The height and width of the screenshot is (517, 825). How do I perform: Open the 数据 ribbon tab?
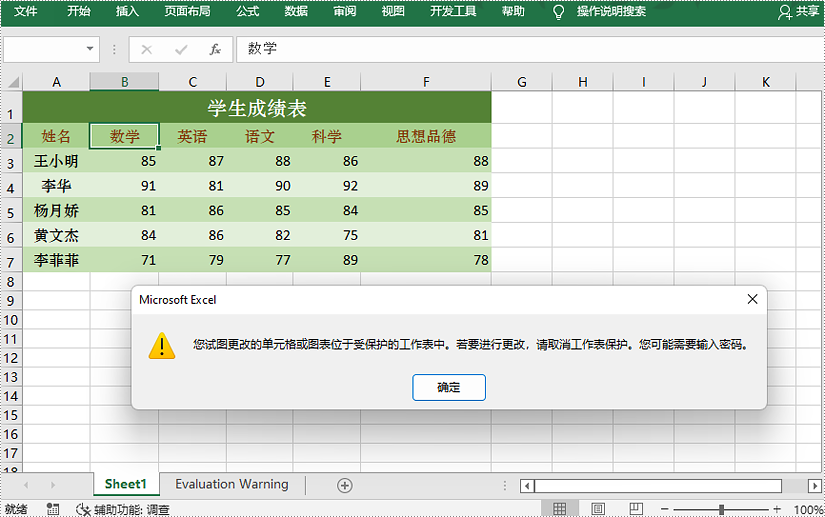[296, 12]
